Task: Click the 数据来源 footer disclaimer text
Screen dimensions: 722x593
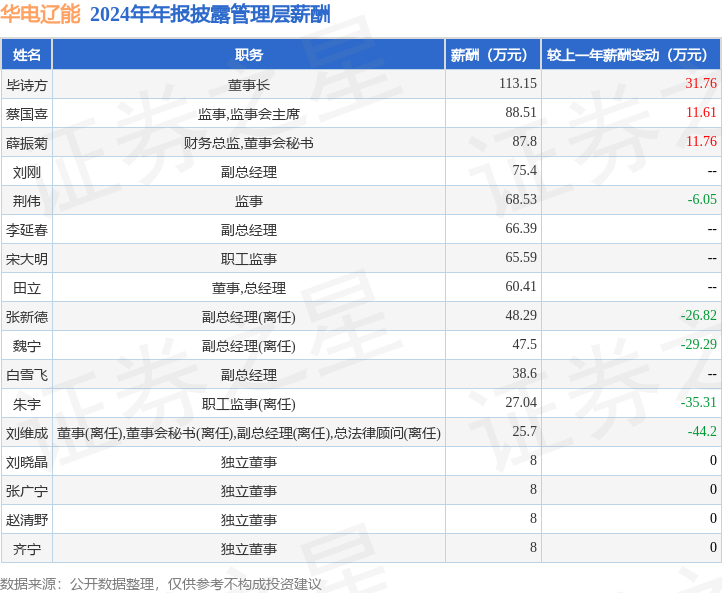Action: pyautogui.click(x=161, y=584)
